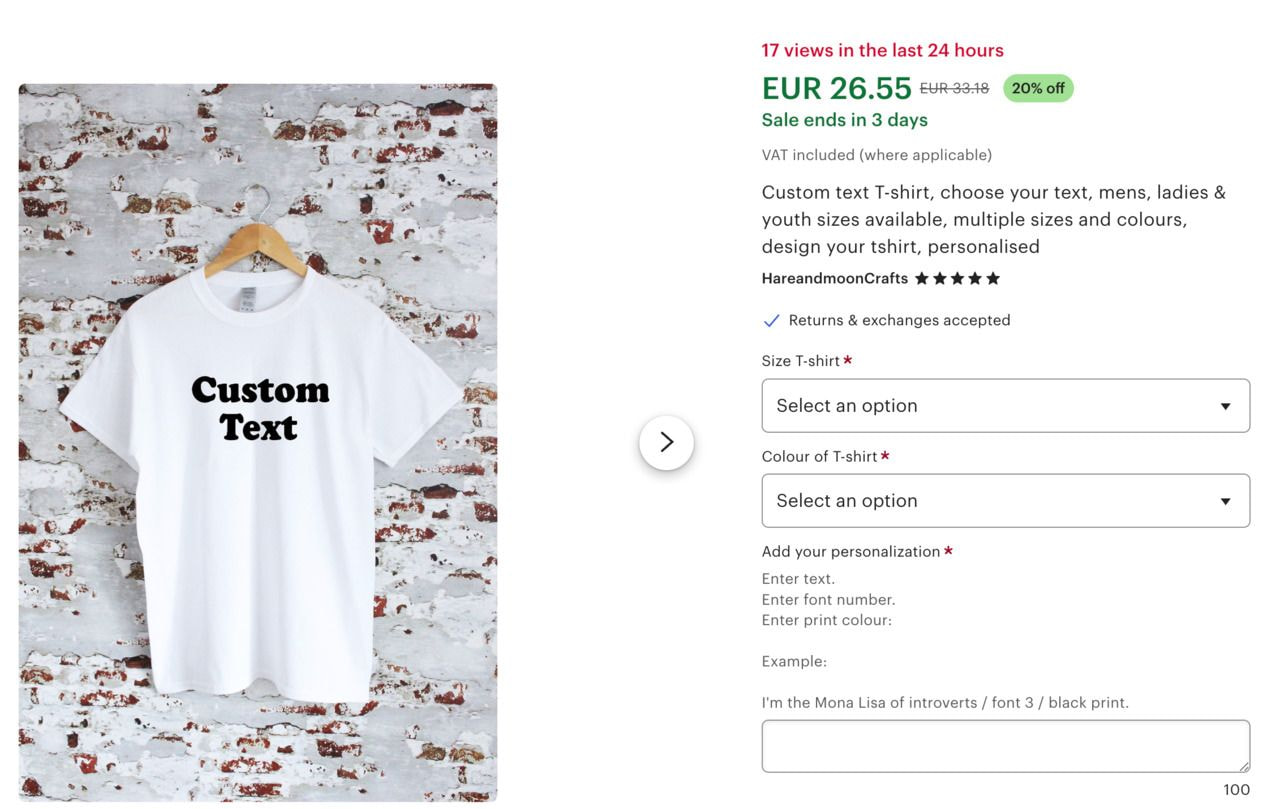Click the last star of the seller rating
The width and height of the screenshot is (1280, 809).
coord(993,278)
